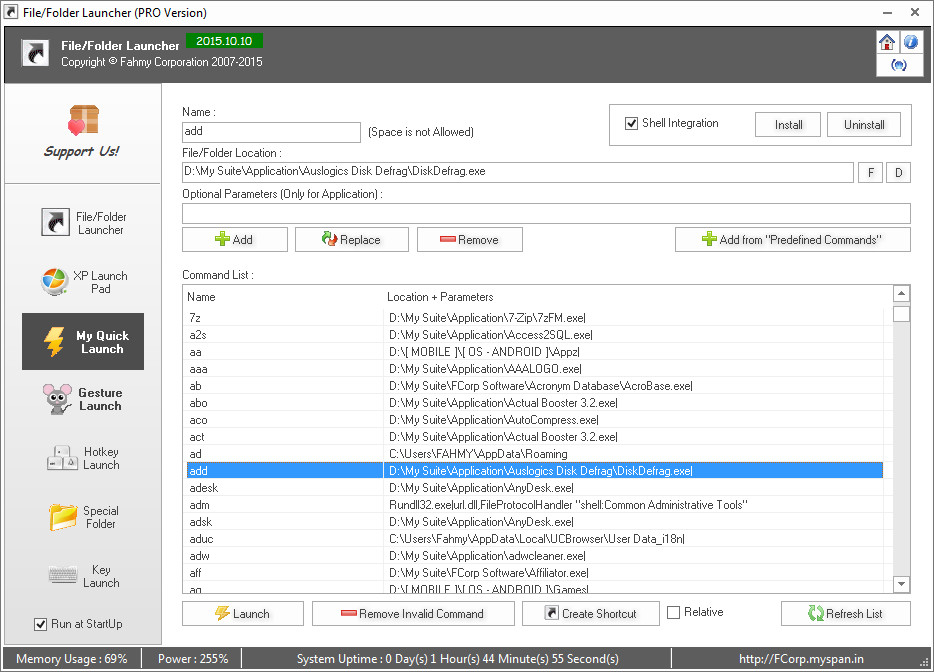
Task: Click the Power : 255% status entry
Action: click(193, 659)
